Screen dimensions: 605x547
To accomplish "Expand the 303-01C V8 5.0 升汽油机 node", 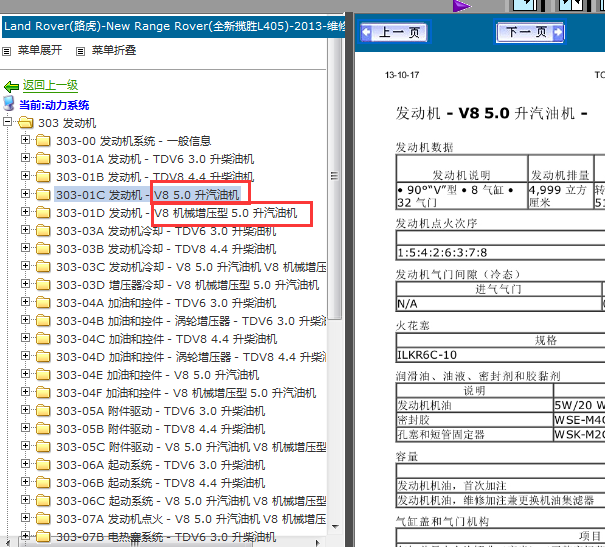I will [25, 193].
